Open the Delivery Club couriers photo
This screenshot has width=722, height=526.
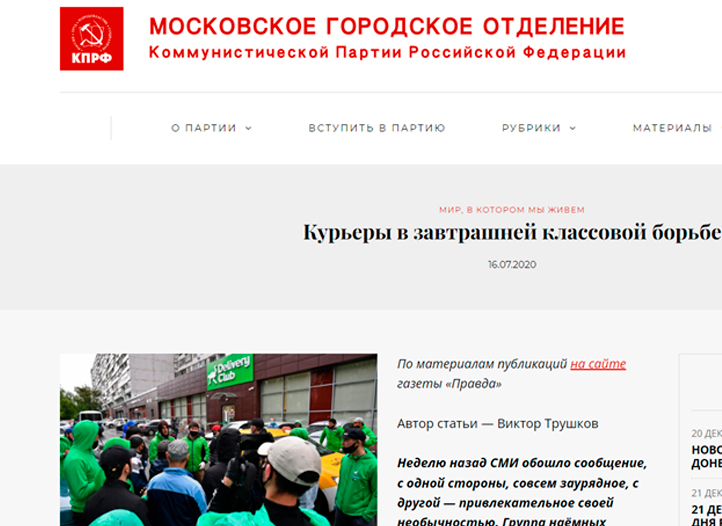click(x=218, y=440)
